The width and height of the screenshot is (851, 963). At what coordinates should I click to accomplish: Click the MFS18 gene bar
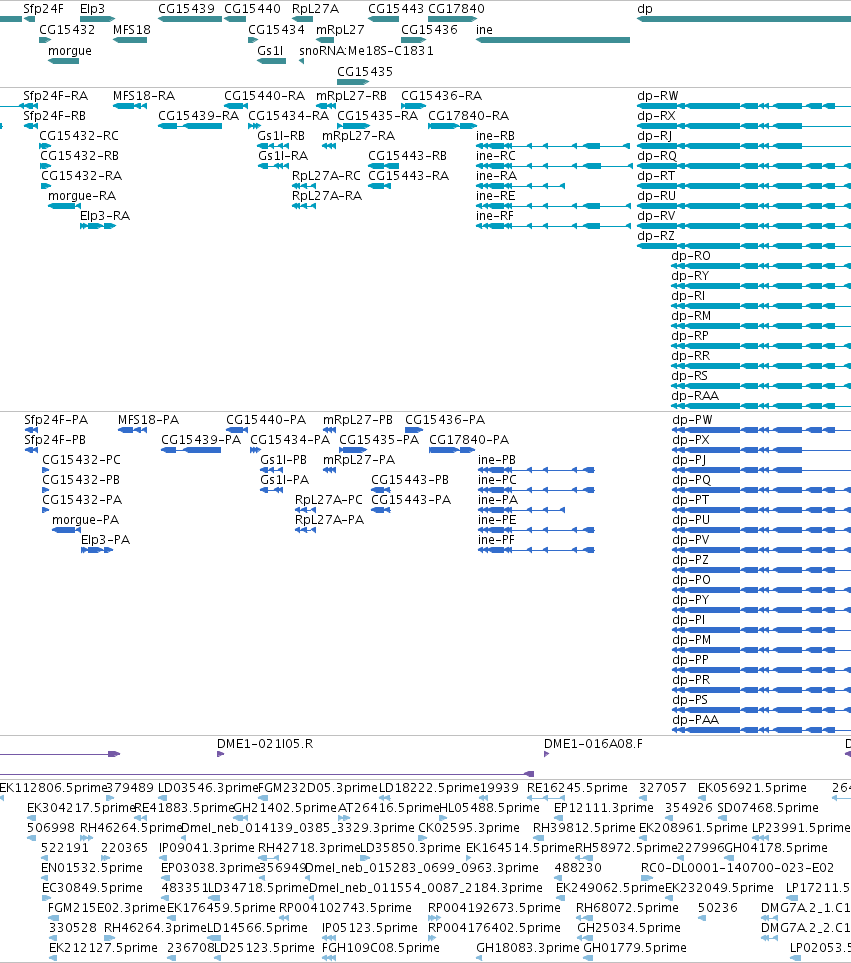click(130, 40)
